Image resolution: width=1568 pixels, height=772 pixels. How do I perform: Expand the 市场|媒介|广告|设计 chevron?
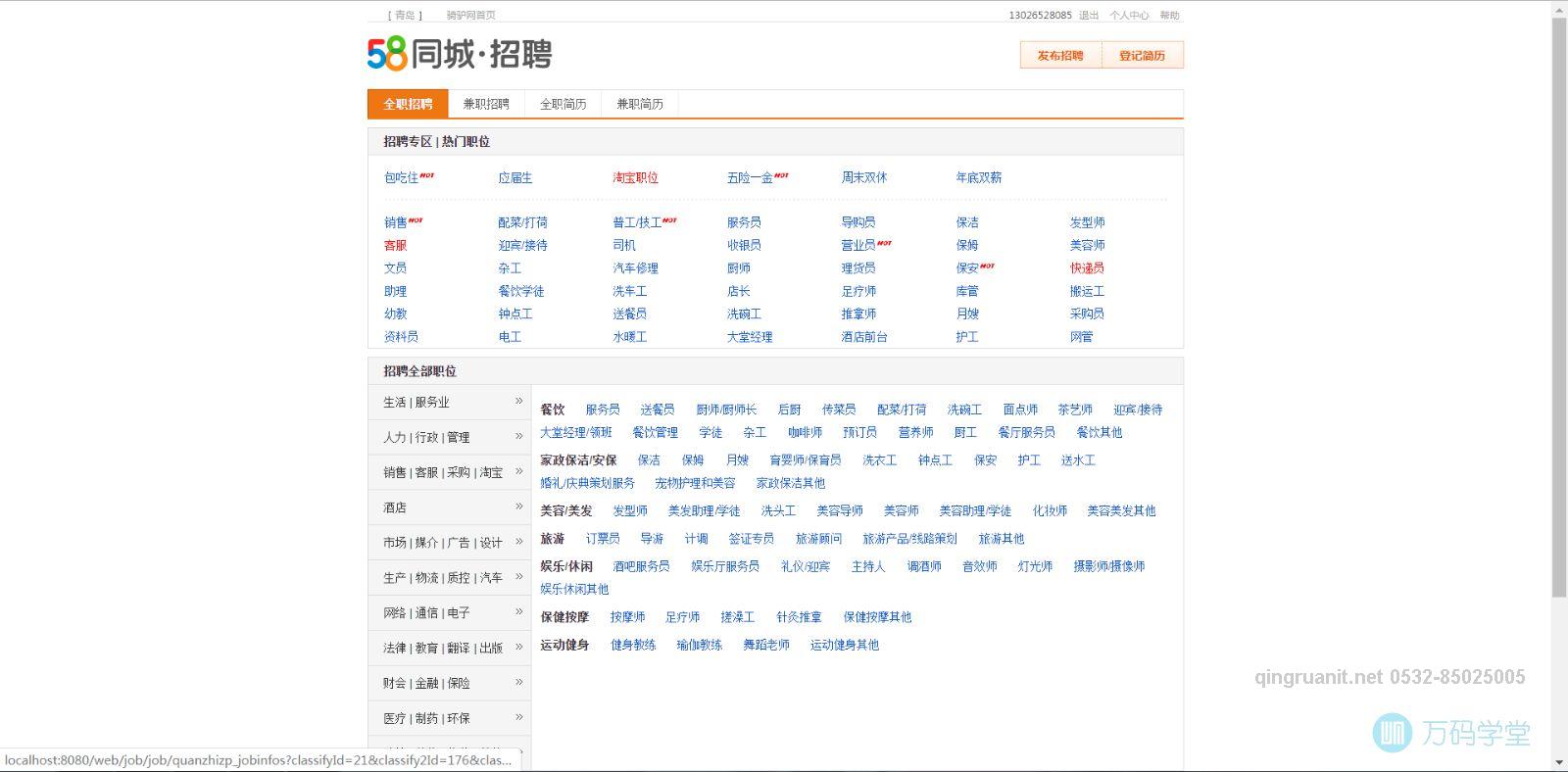[519, 542]
